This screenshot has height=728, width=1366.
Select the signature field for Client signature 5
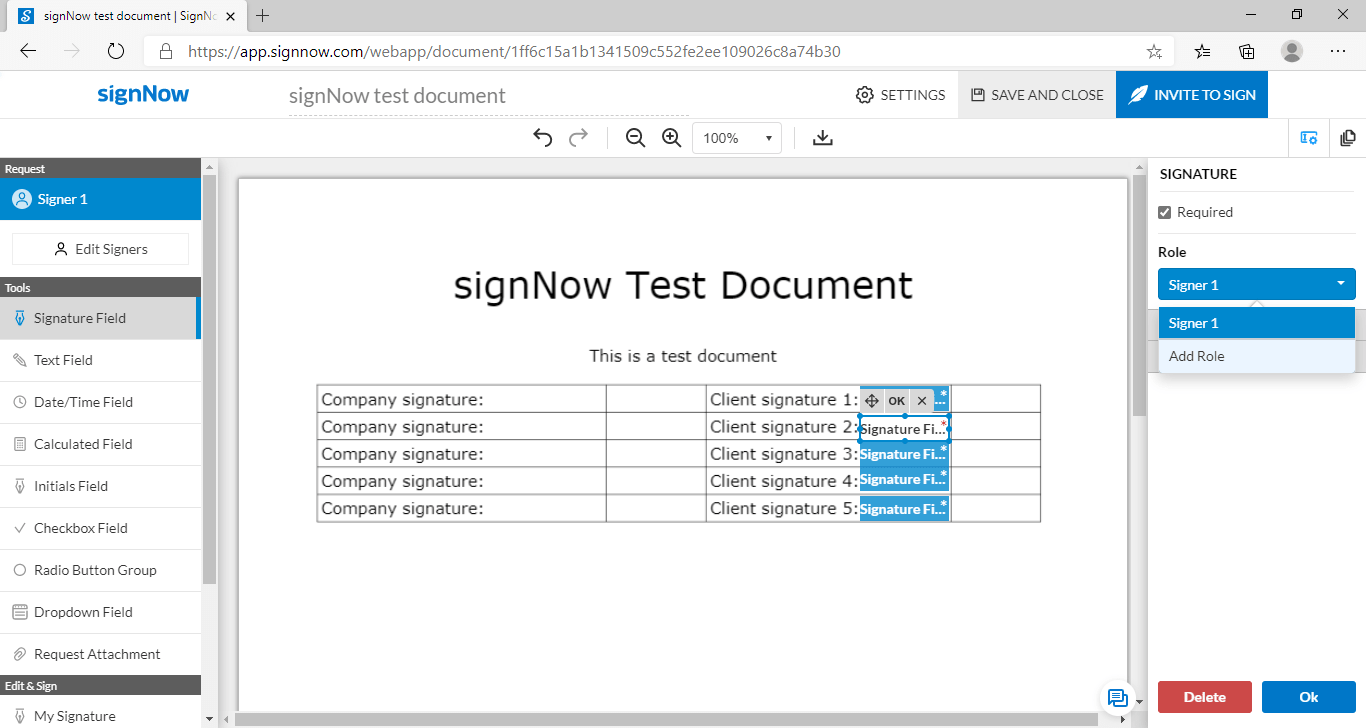coord(904,509)
